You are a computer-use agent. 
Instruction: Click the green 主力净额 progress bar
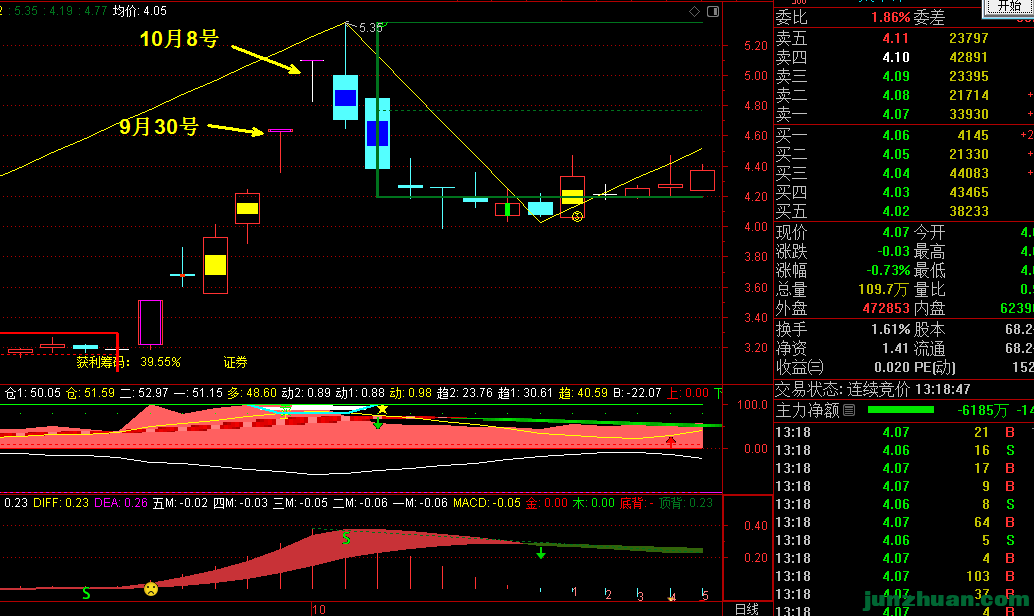(x=900, y=410)
